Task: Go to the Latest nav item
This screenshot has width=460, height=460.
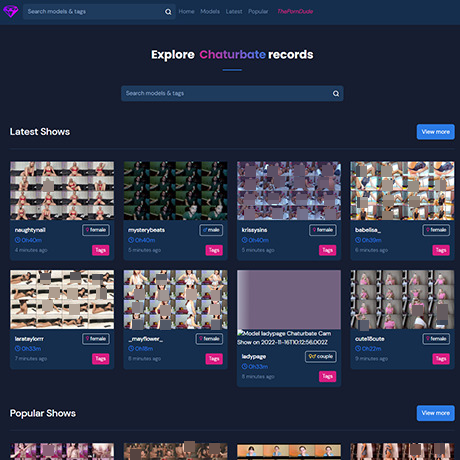Action: coord(234,12)
